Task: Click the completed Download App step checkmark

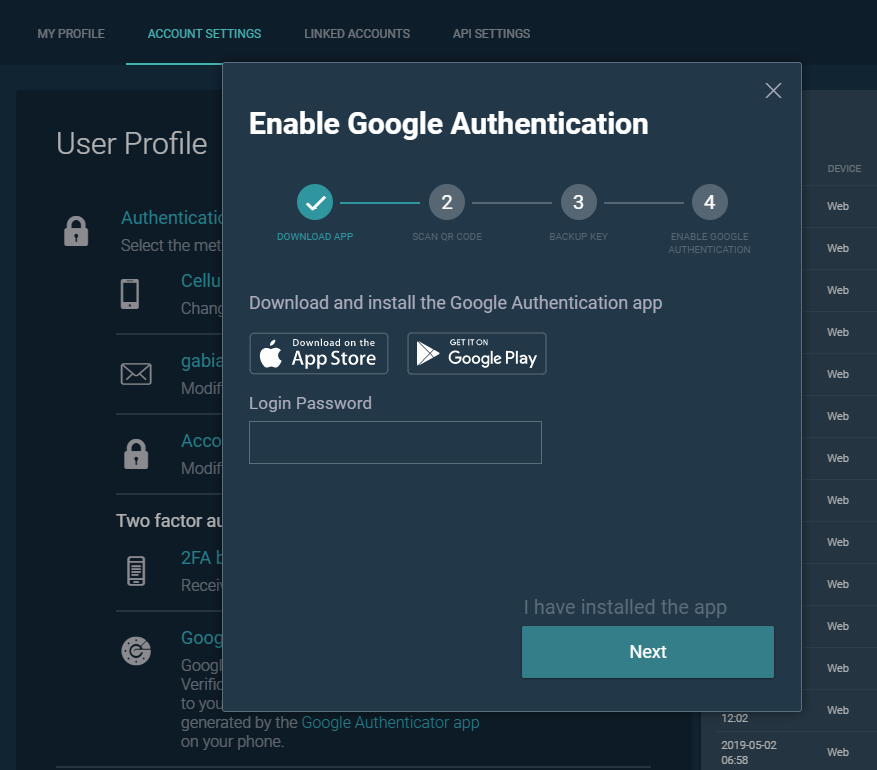Action: pos(315,202)
